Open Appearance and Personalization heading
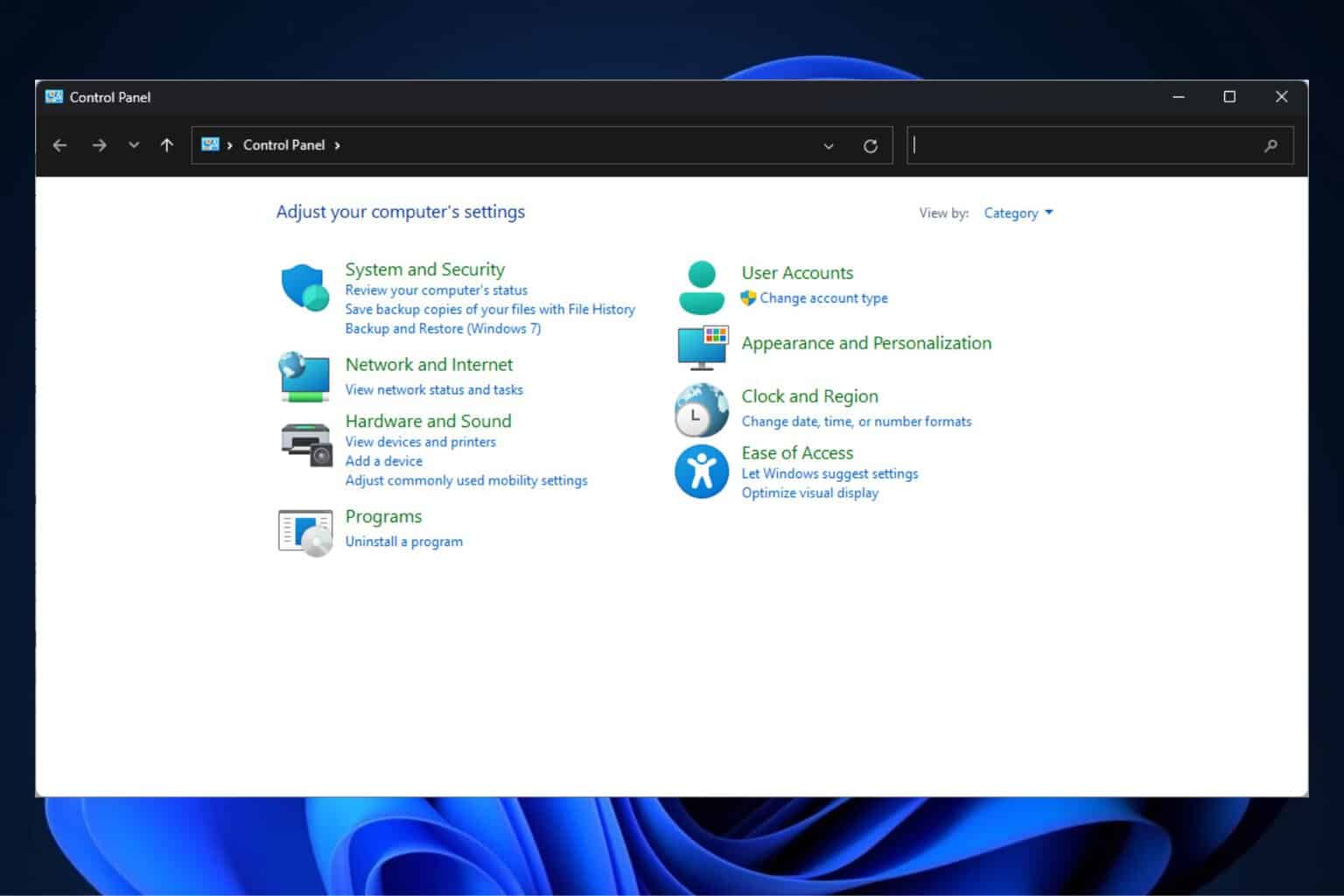This screenshot has height=896, width=1344. coord(866,343)
